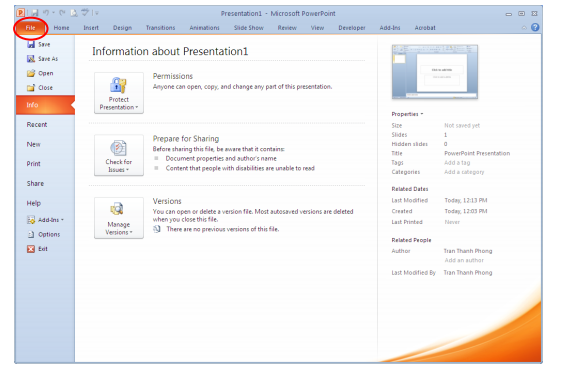Open PowerPoint Options
Image resolution: width=566 pixels, height=374 pixels.
44,234
